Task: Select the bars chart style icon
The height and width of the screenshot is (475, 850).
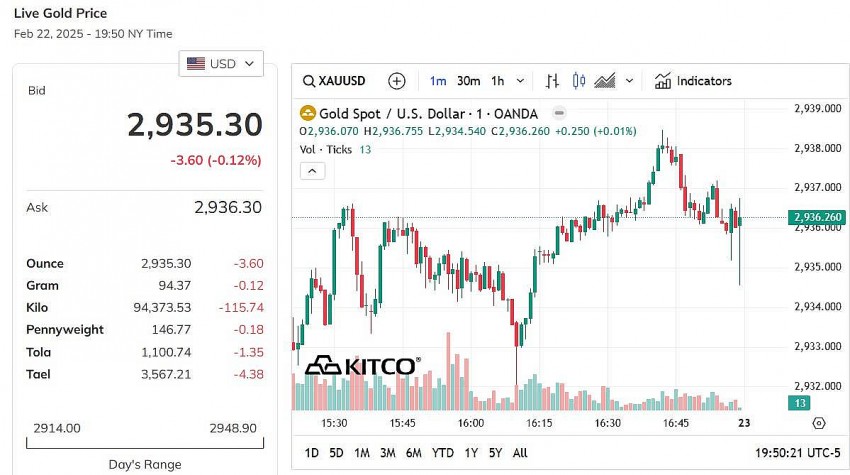Action: [x=552, y=81]
